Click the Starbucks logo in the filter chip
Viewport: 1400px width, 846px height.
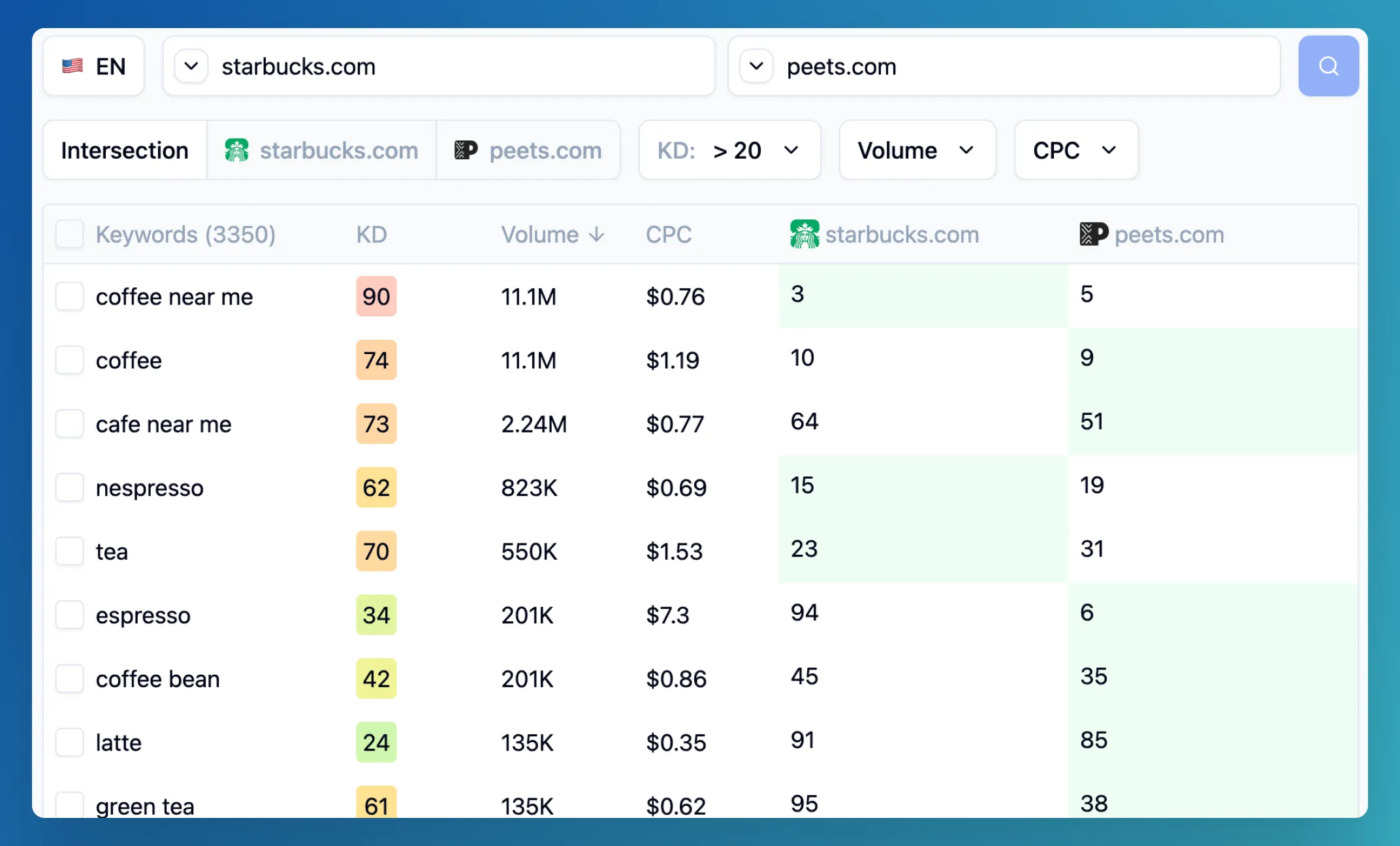pos(236,150)
